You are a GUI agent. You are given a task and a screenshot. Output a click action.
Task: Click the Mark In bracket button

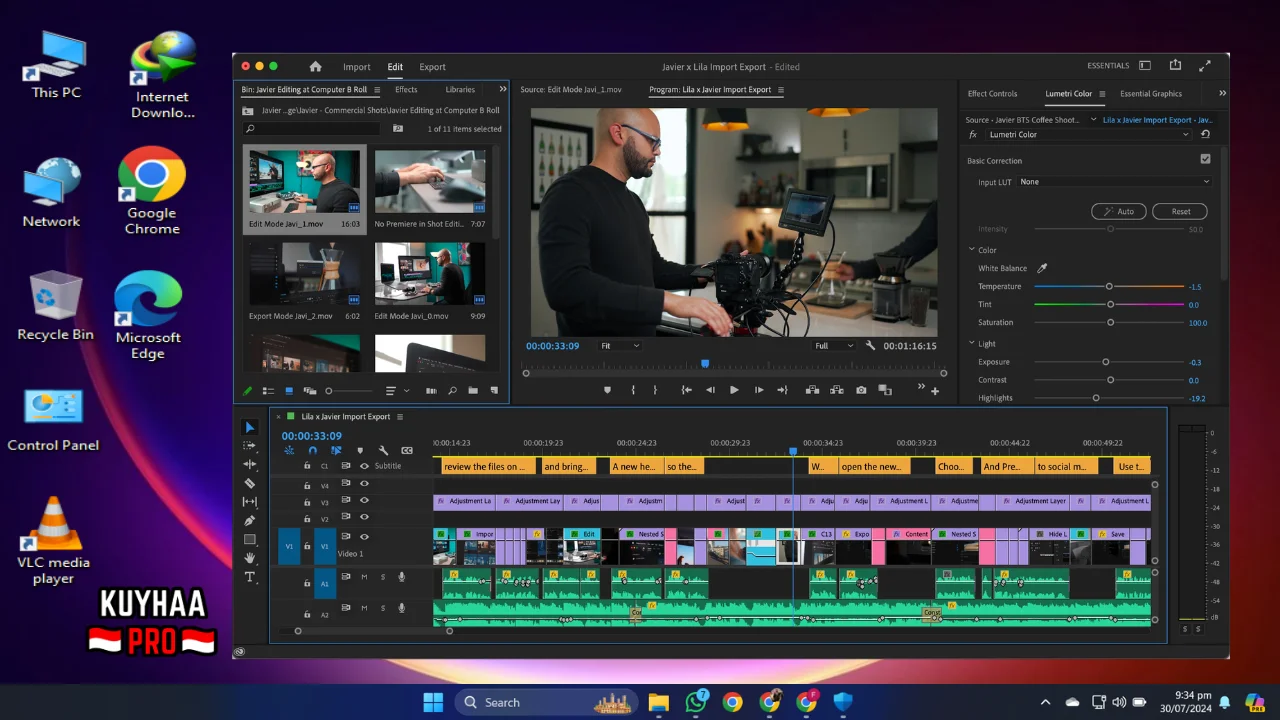point(632,390)
